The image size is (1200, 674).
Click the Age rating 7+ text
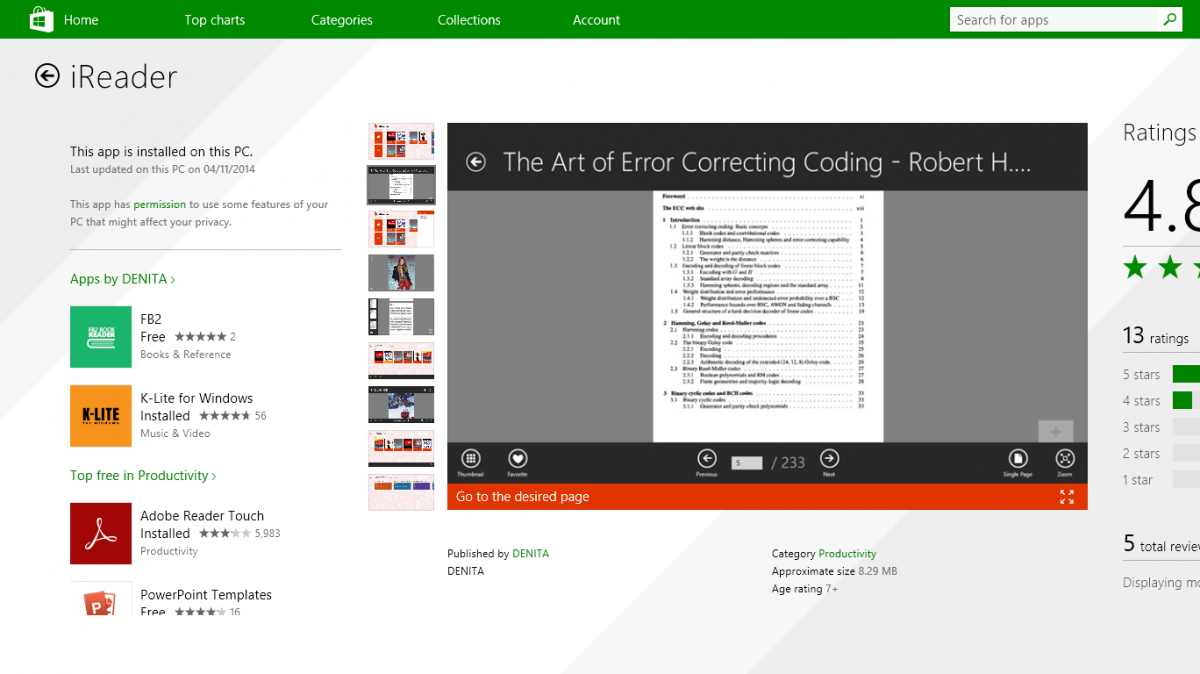[805, 589]
